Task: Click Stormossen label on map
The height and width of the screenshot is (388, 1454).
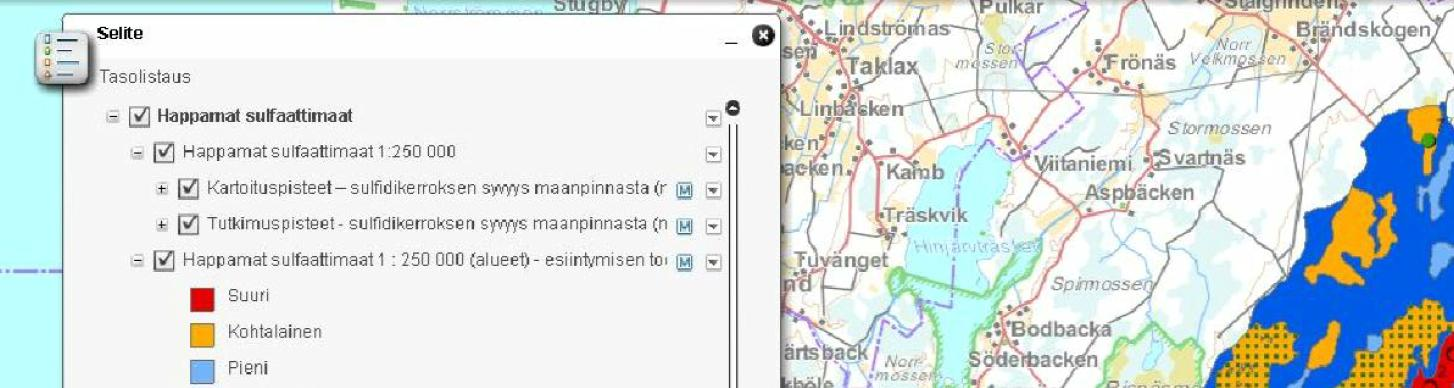Action: pyautogui.click(x=1220, y=128)
